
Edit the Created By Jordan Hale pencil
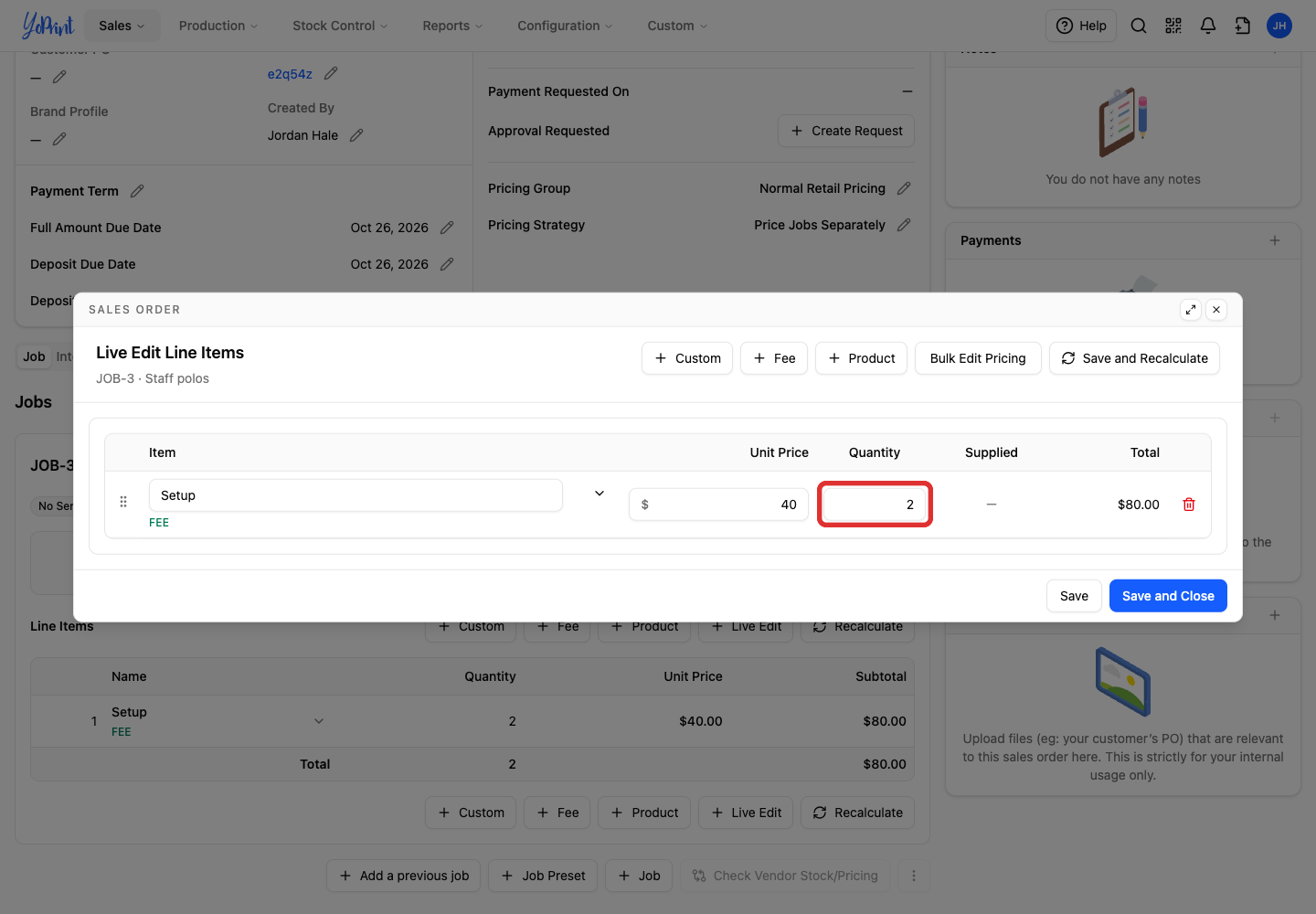[x=356, y=135]
